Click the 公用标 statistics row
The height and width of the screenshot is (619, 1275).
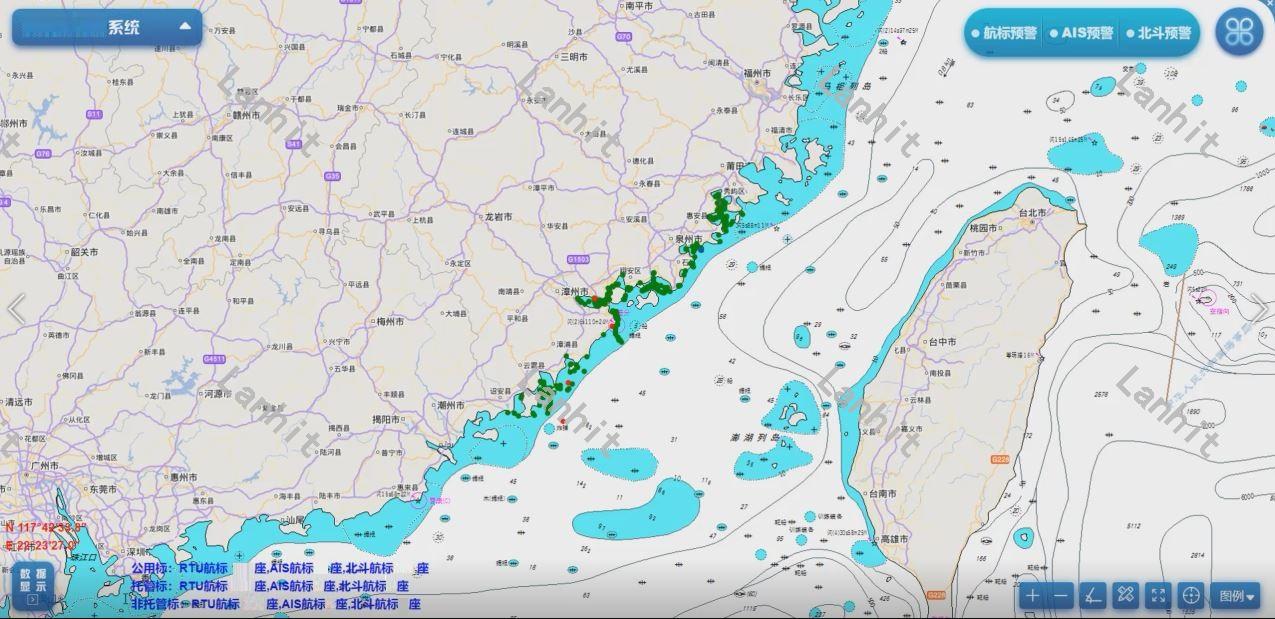[280, 568]
